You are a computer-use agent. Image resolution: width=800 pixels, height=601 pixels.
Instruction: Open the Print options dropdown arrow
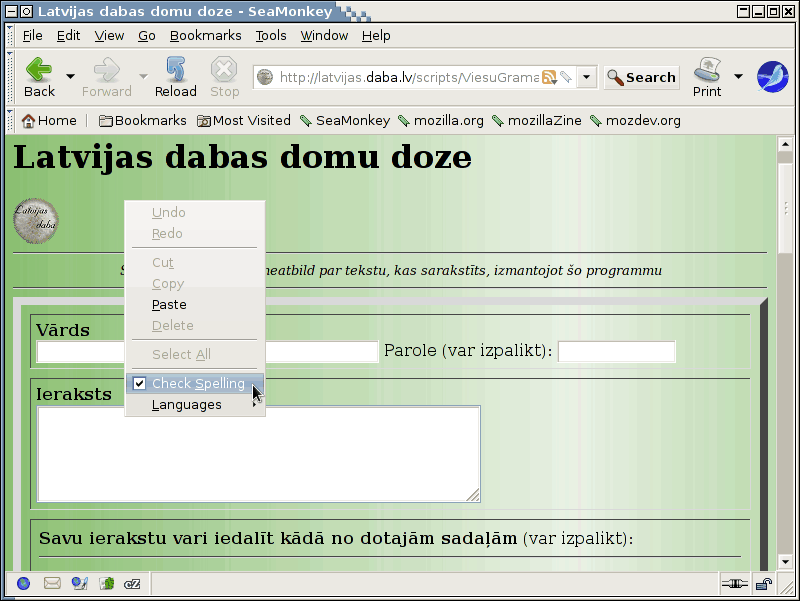click(x=738, y=77)
